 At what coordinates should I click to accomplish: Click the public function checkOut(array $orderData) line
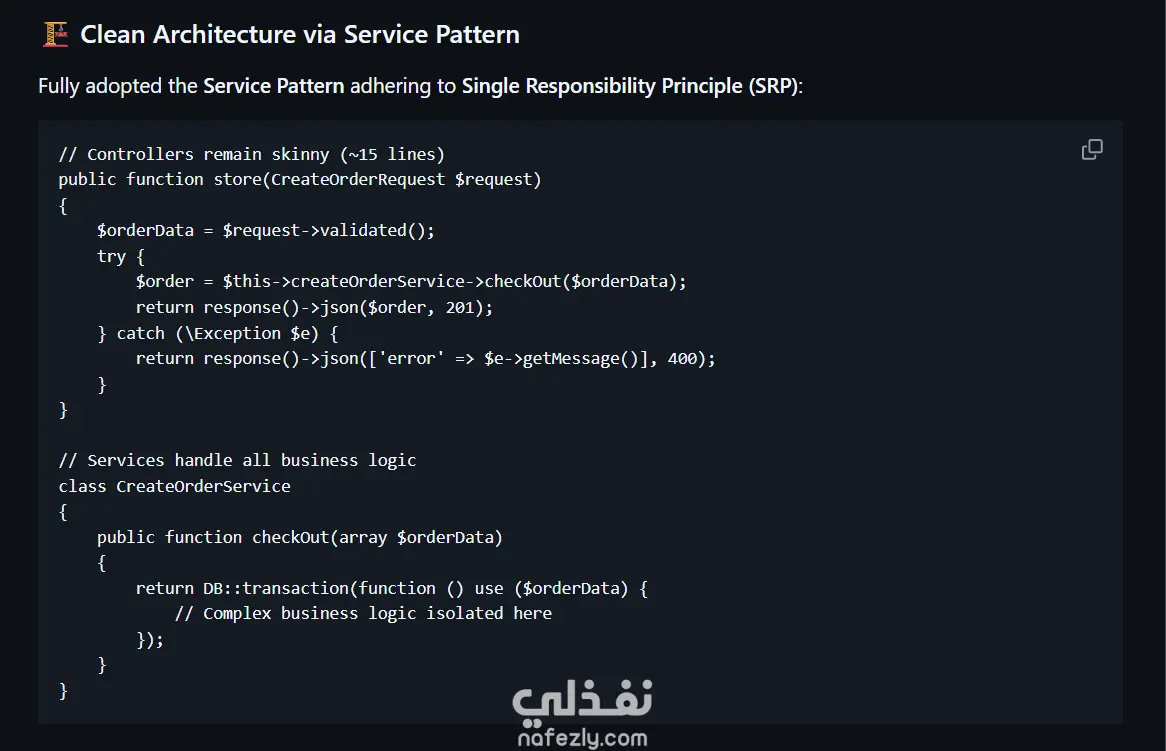pyautogui.click(x=299, y=537)
